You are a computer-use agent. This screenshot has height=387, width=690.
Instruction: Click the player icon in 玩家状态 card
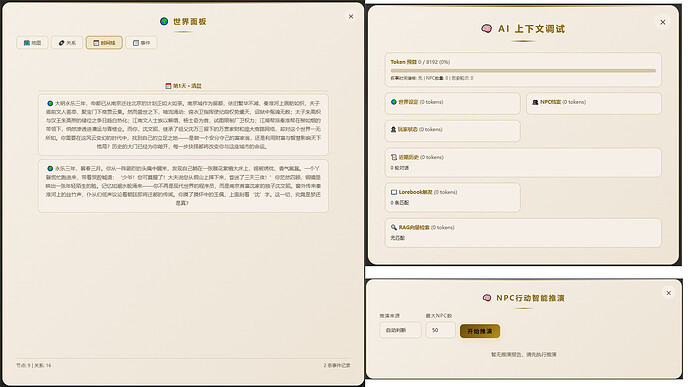393,129
